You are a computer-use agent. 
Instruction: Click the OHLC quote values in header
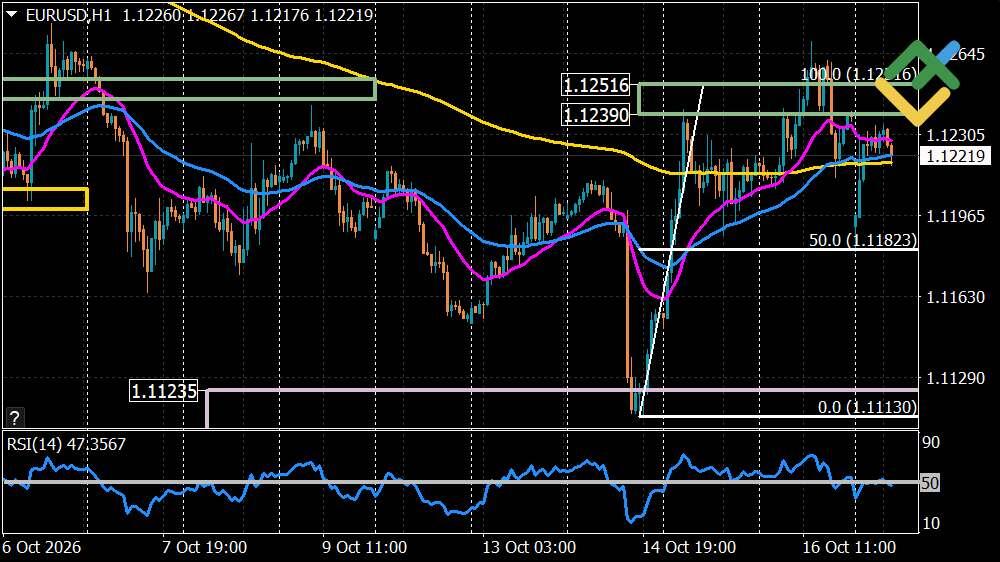pos(247,15)
